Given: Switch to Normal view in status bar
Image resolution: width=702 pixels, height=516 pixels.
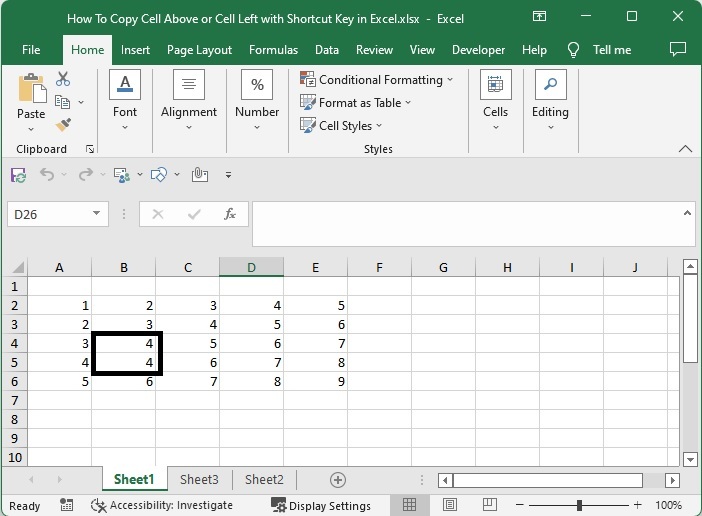Looking at the screenshot, I should (409, 506).
